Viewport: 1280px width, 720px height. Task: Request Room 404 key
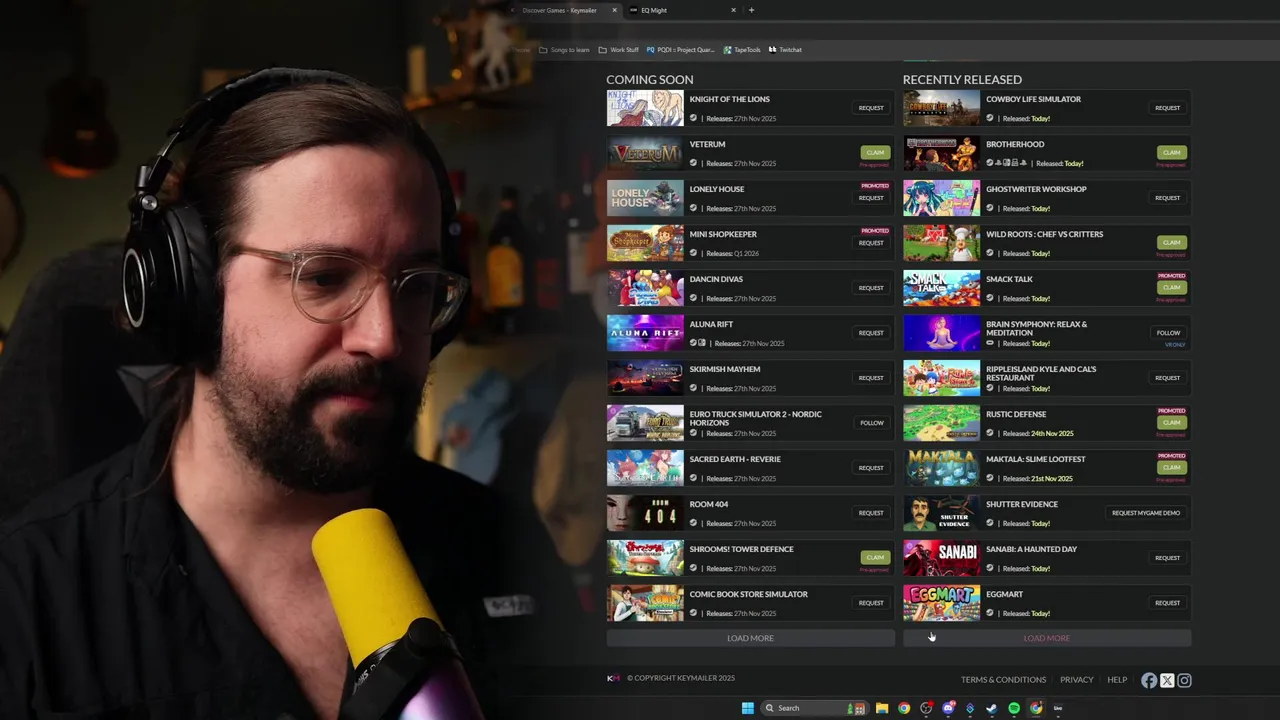point(871,513)
